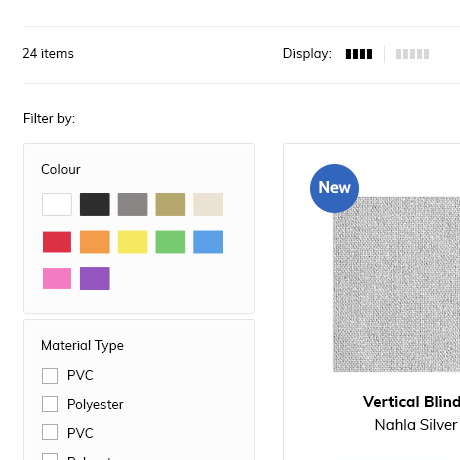
Task: Select the grey colour swatch
Action: coord(132,204)
